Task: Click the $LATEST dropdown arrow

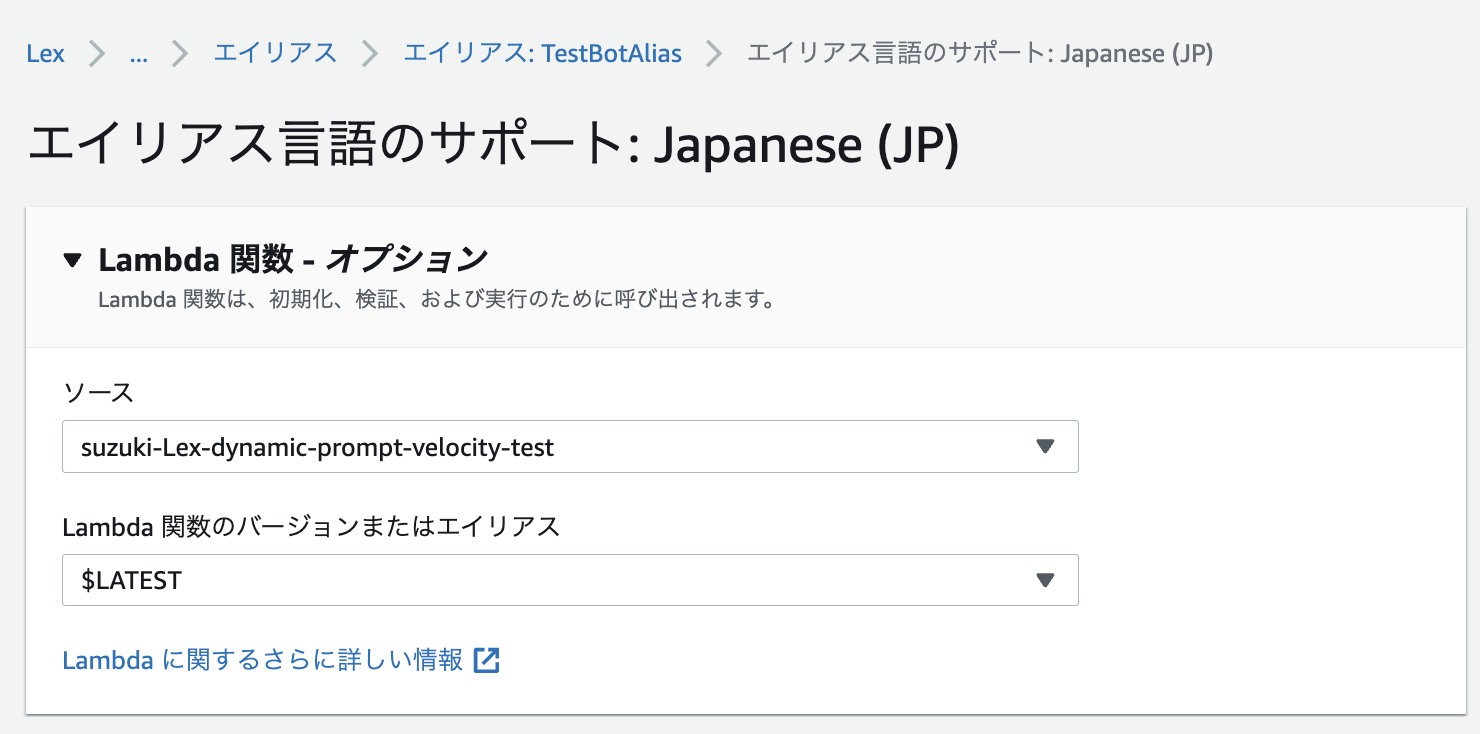Action: point(1045,580)
